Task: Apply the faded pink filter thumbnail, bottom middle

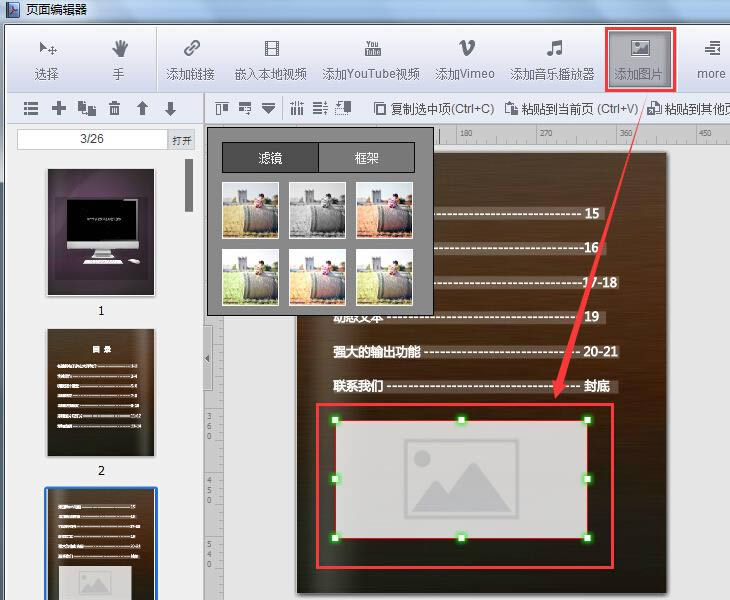Action: (x=318, y=277)
